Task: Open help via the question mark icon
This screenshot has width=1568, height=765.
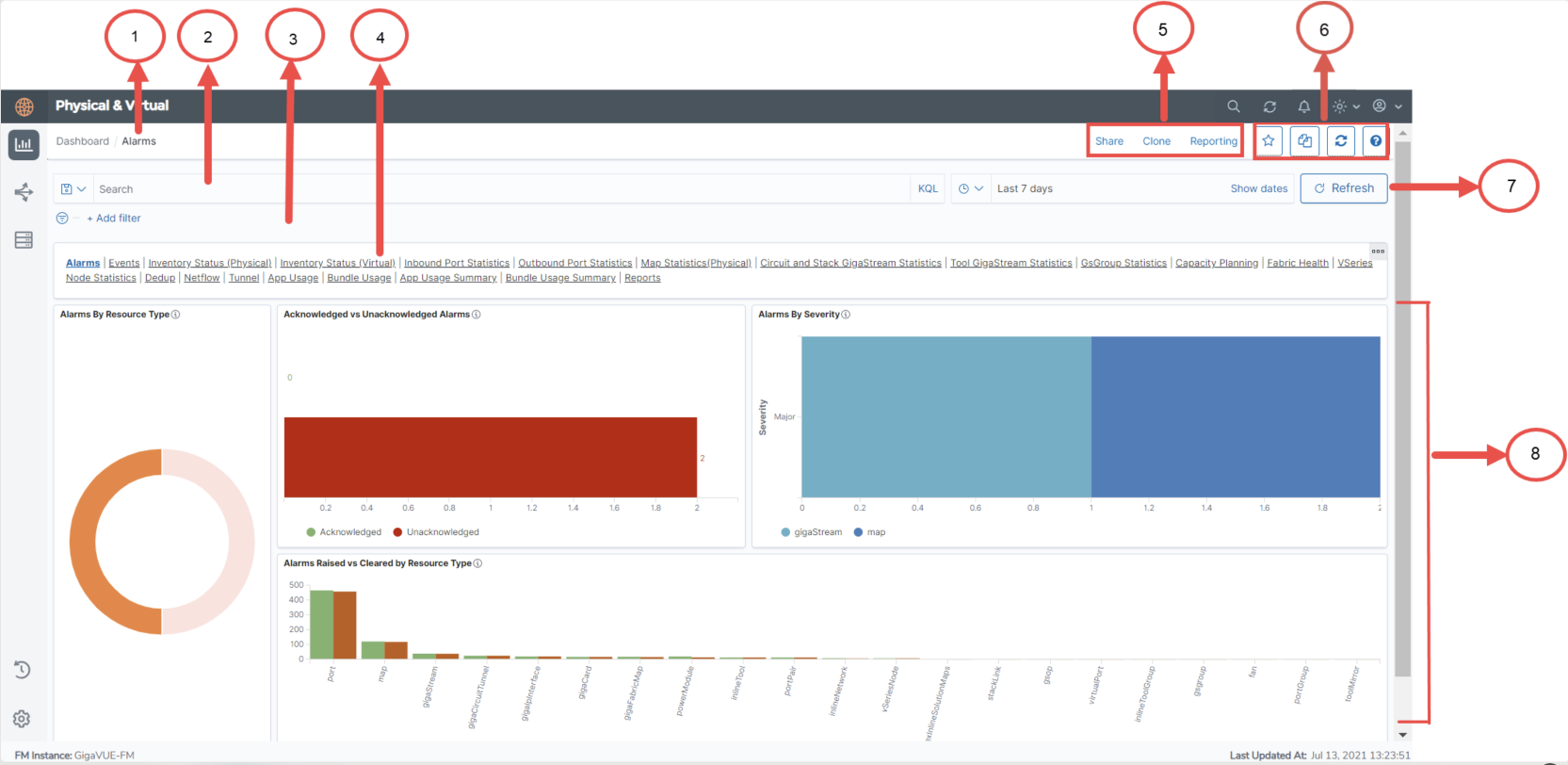Action: click(1375, 141)
